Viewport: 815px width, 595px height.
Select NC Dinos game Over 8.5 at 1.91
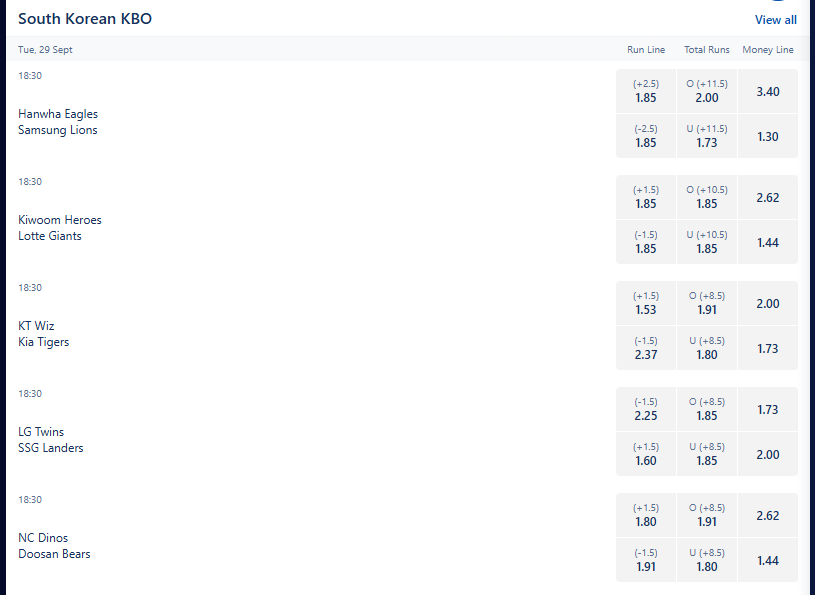click(706, 515)
